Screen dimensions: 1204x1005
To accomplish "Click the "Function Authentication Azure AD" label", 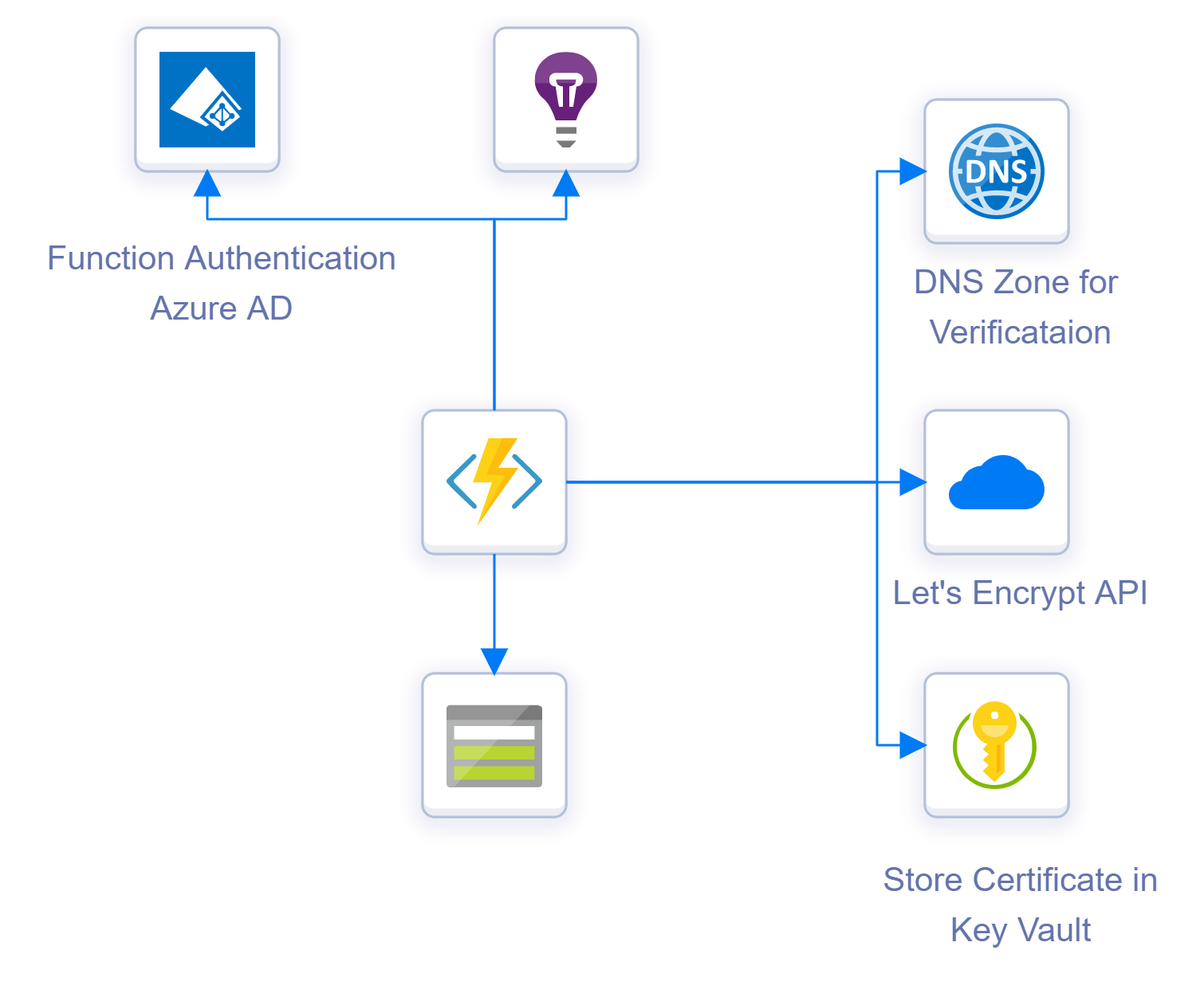I will 222,283.
